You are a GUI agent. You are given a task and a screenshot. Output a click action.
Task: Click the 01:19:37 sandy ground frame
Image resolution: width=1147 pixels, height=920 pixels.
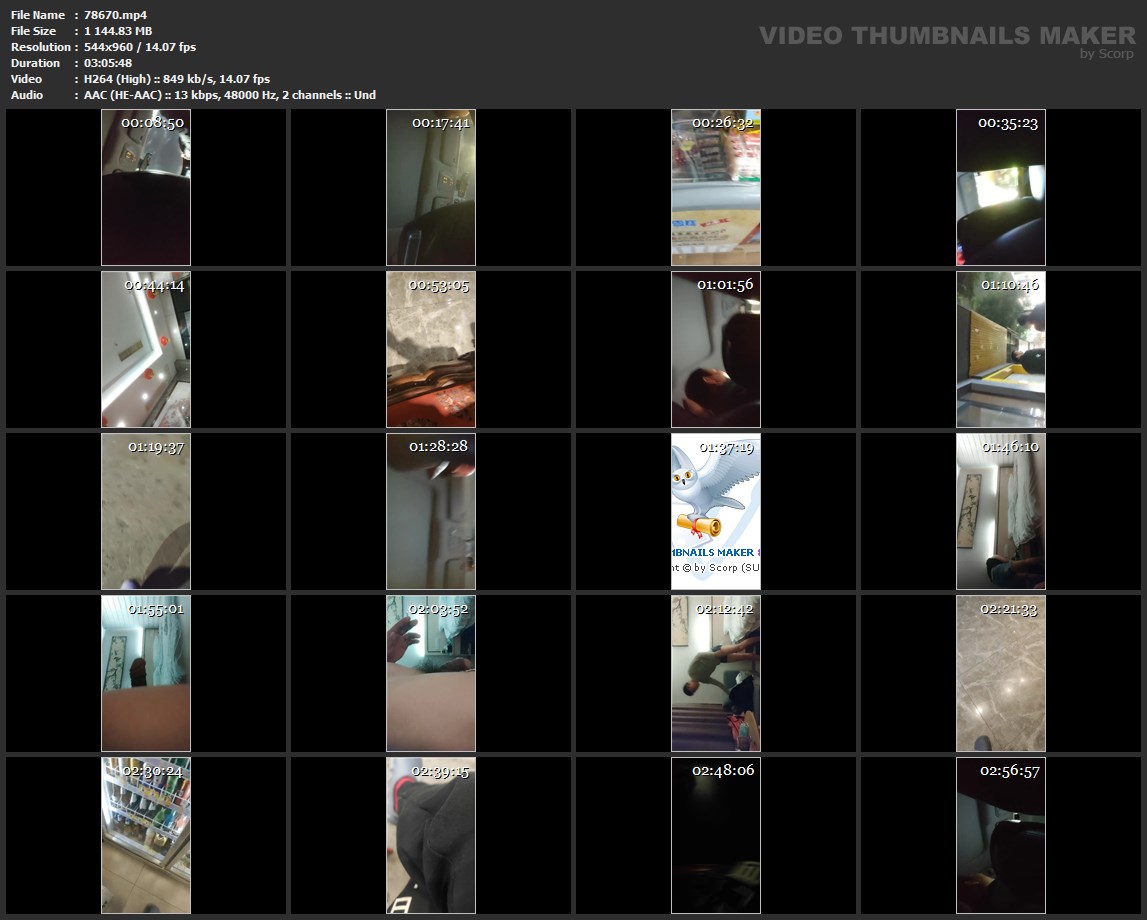146,512
